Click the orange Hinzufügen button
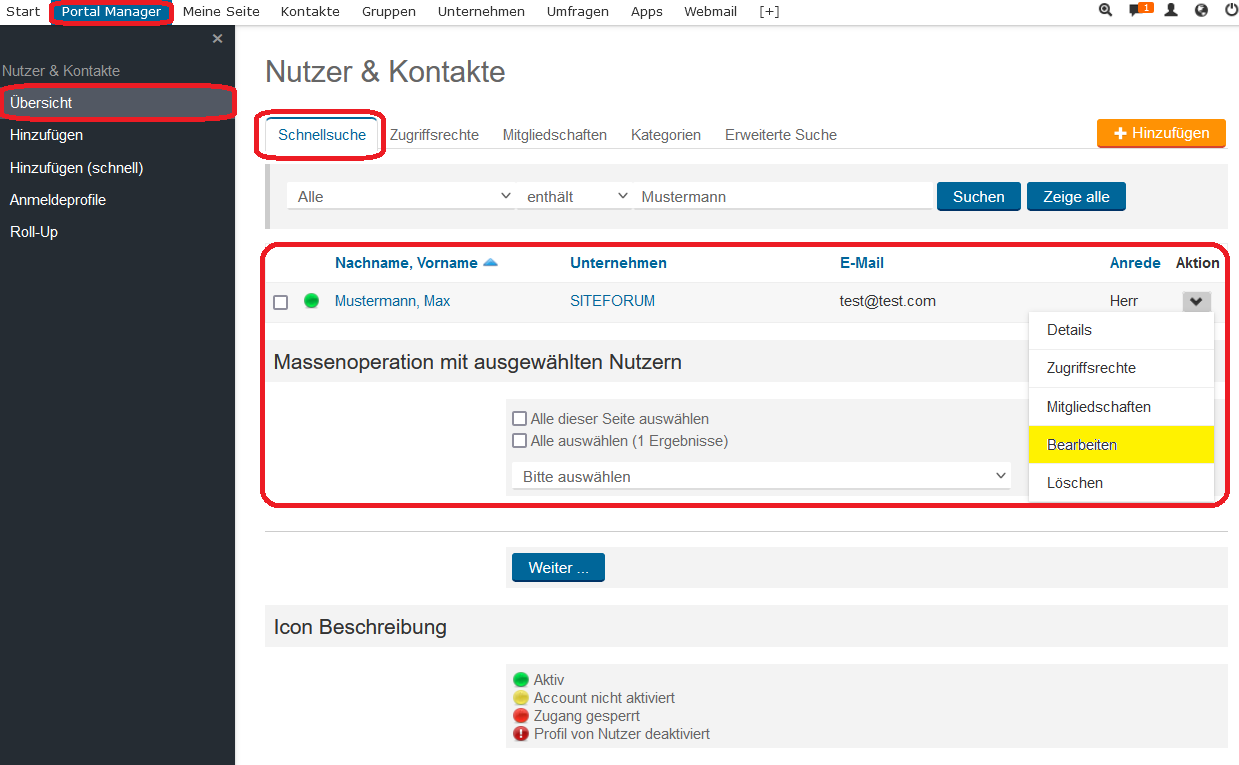 [x=1161, y=133]
